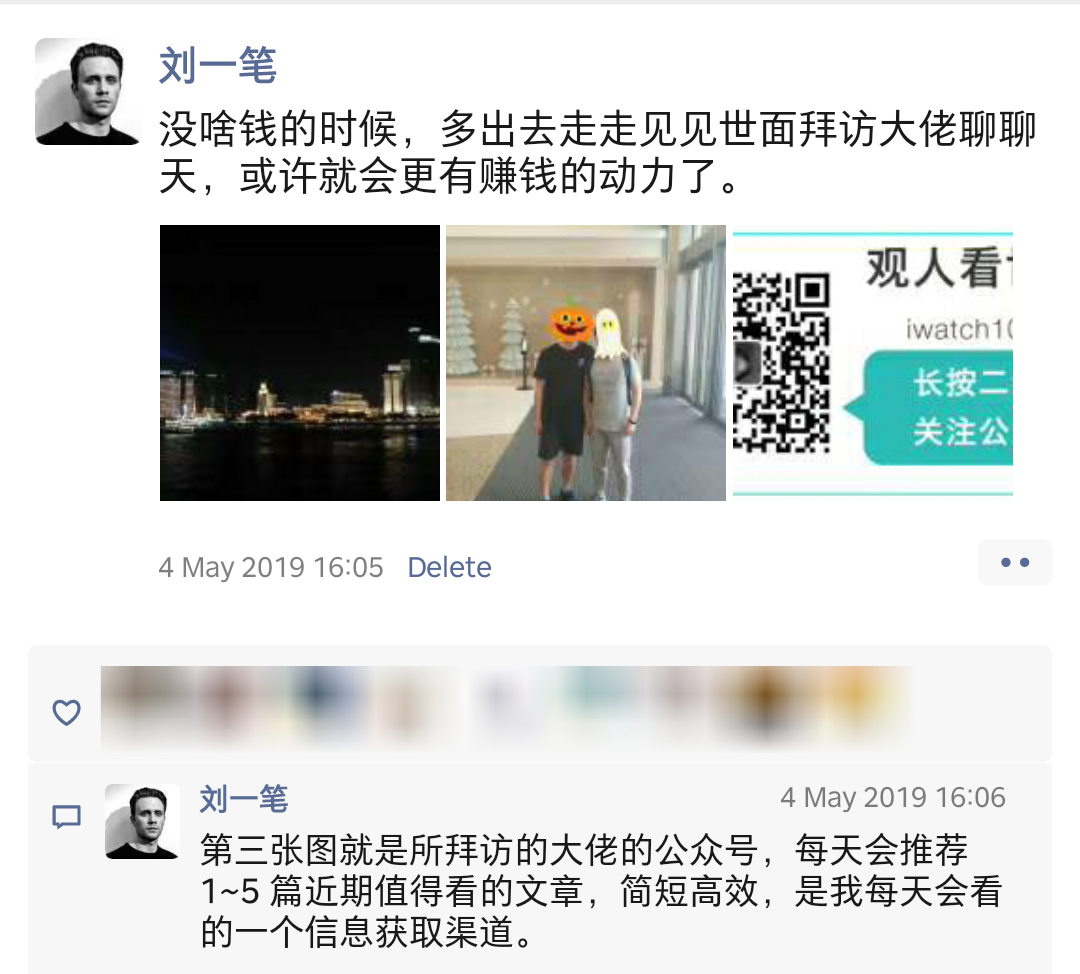
Task: Tap the post timestamp 4 May 2019 16:05
Action: [271, 567]
